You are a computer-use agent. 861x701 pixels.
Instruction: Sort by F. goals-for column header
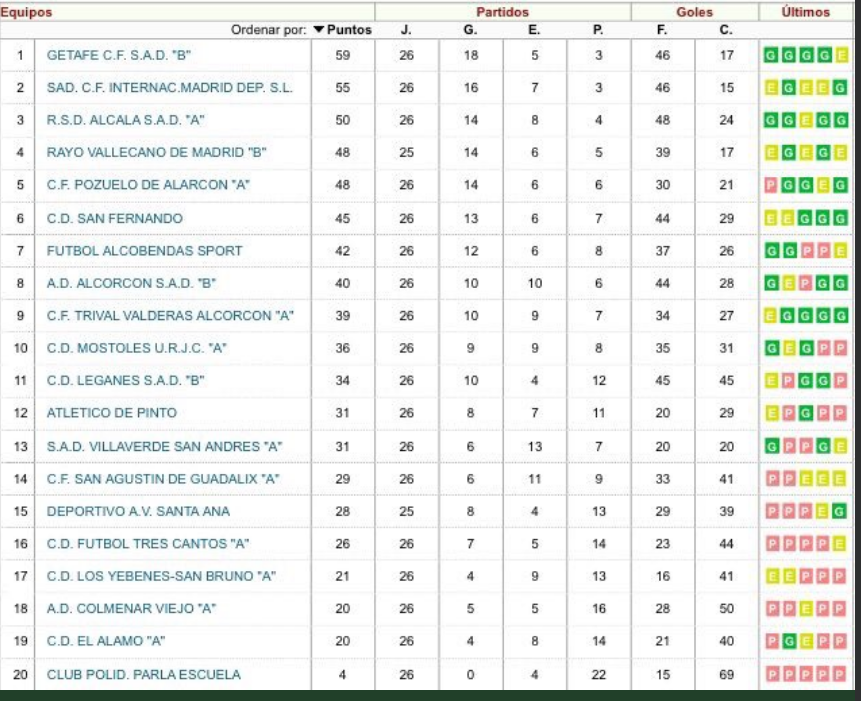pyautogui.click(x=662, y=30)
